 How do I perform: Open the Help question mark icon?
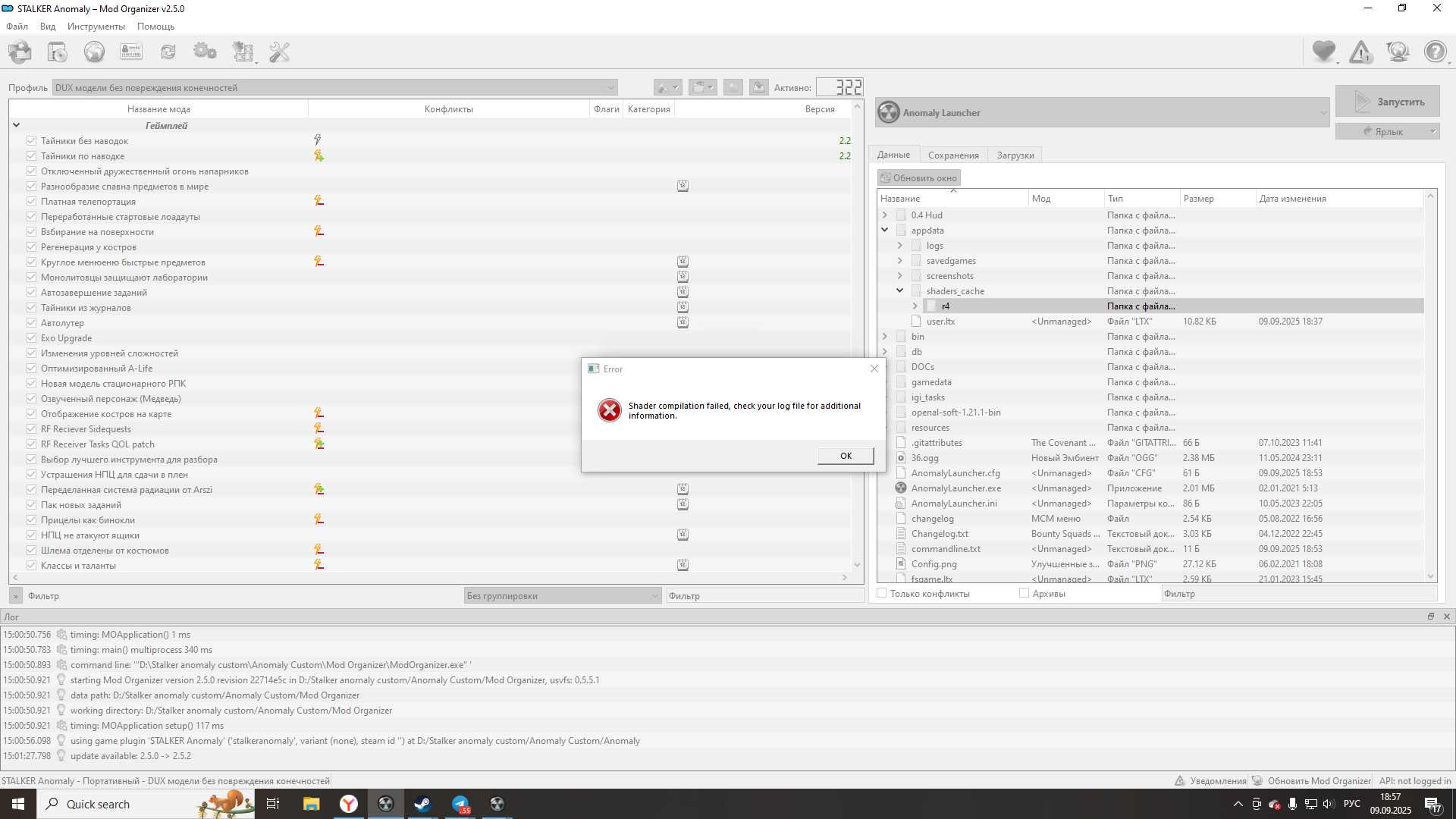(x=1435, y=52)
